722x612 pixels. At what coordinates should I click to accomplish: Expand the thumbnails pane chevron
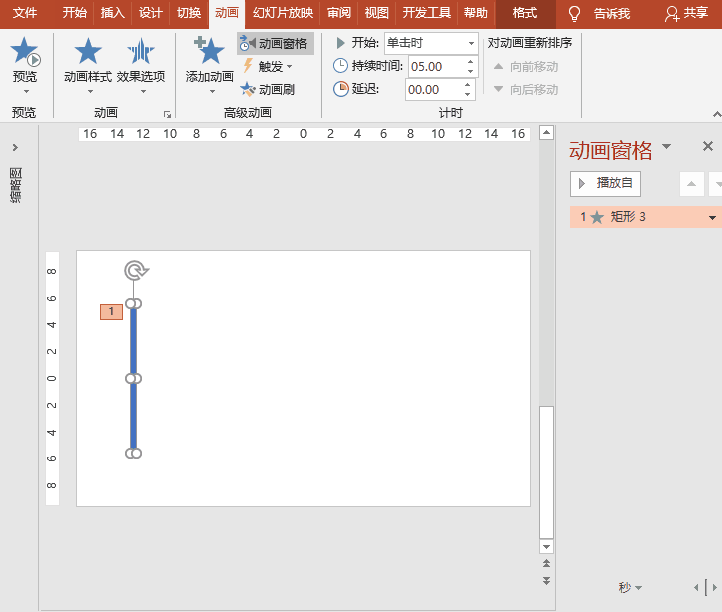[15, 147]
